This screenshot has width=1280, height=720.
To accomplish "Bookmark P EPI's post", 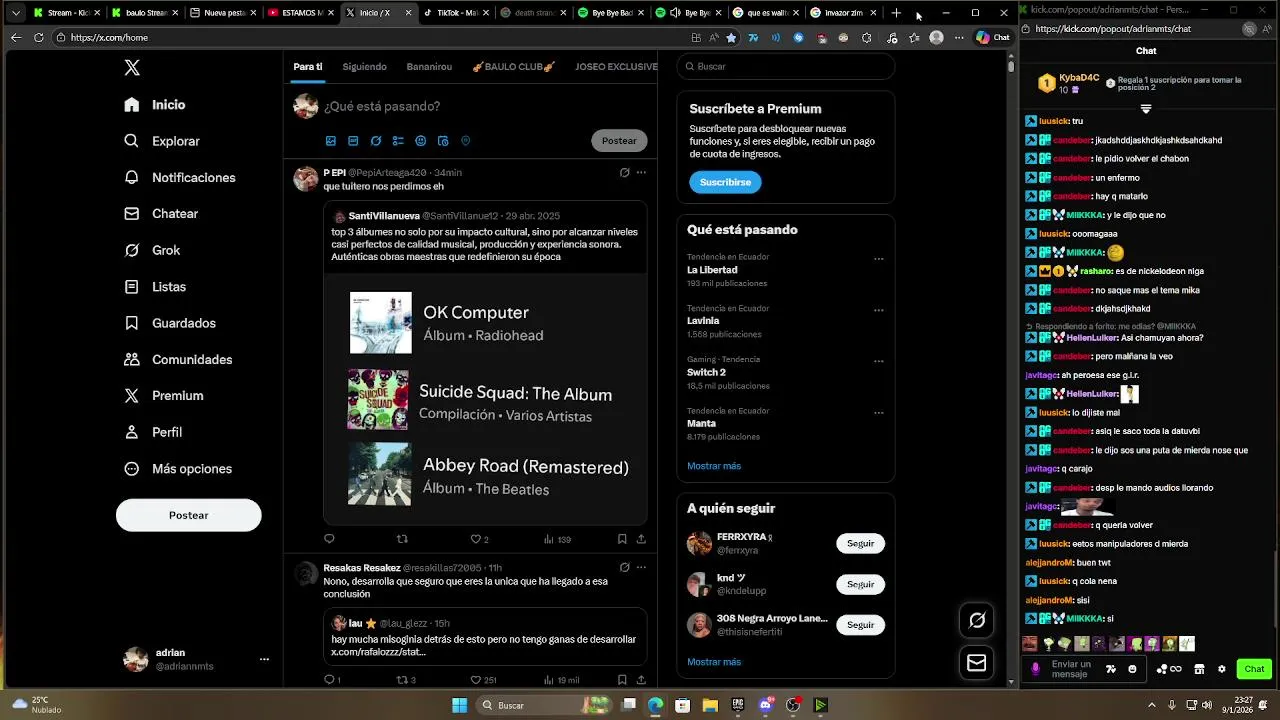I will (622, 539).
